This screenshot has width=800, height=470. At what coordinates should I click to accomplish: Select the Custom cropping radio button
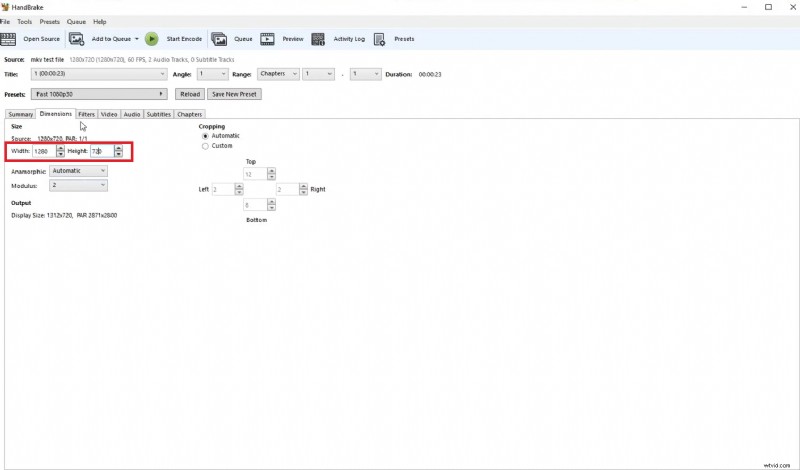coord(205,146)
